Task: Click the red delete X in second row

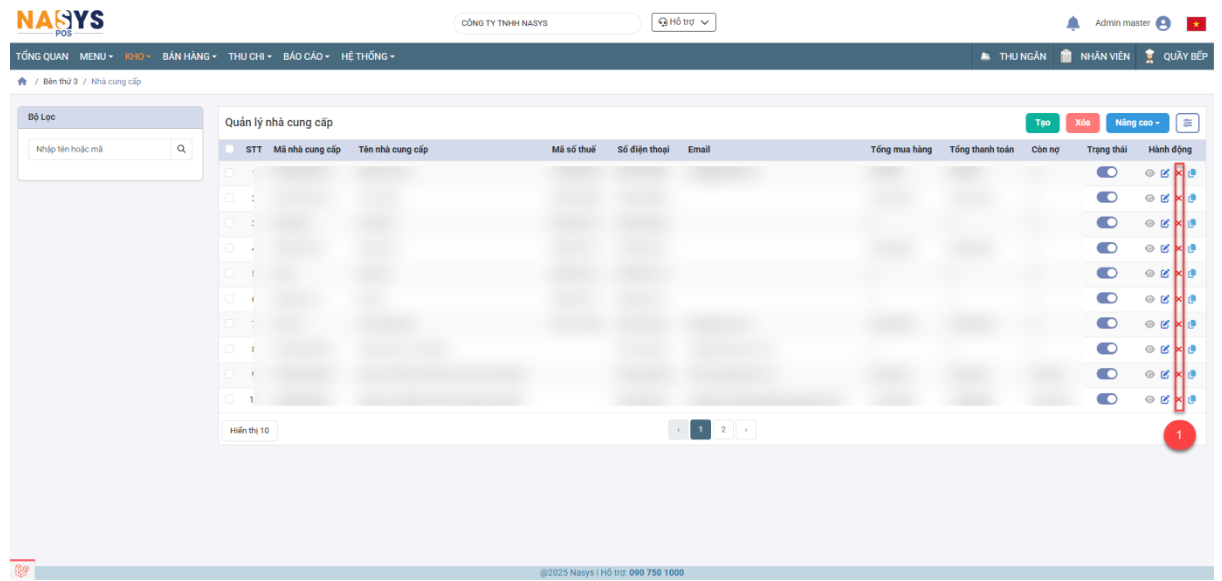Action: tap(1179, 198)
